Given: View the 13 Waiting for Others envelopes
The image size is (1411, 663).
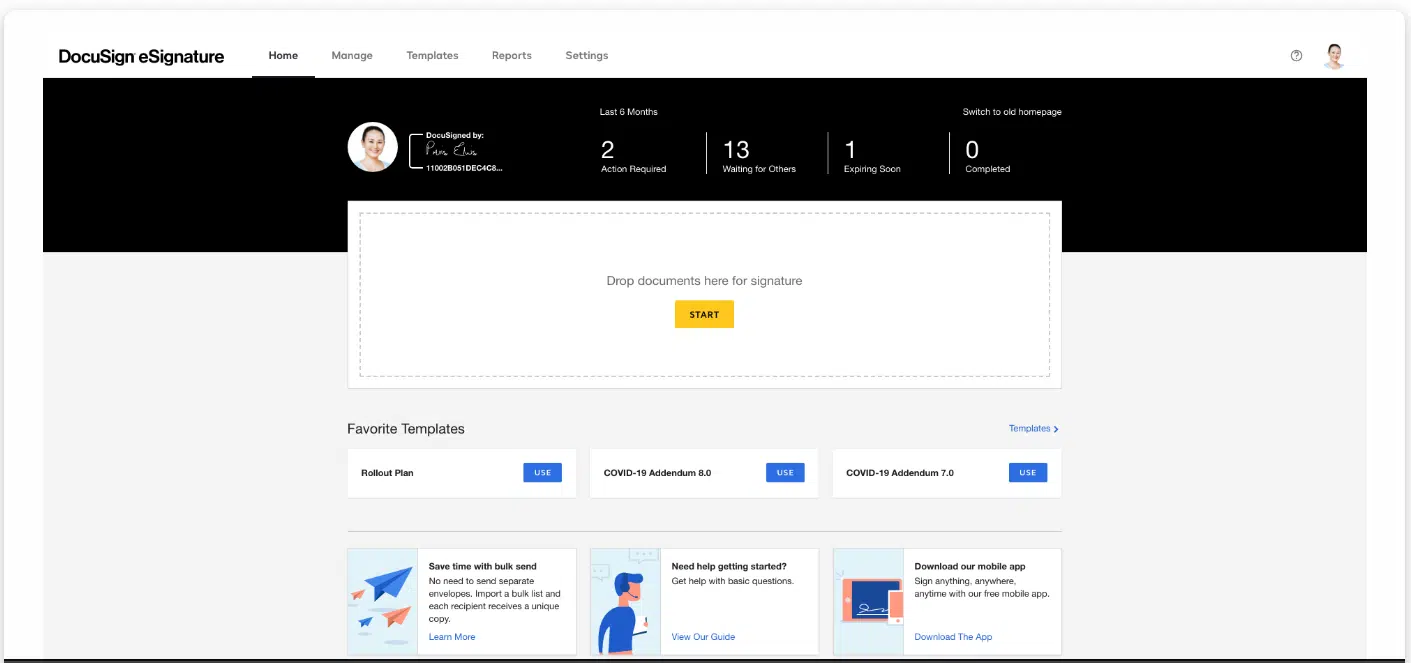Looking at the screenshot, I should point(759,155).
